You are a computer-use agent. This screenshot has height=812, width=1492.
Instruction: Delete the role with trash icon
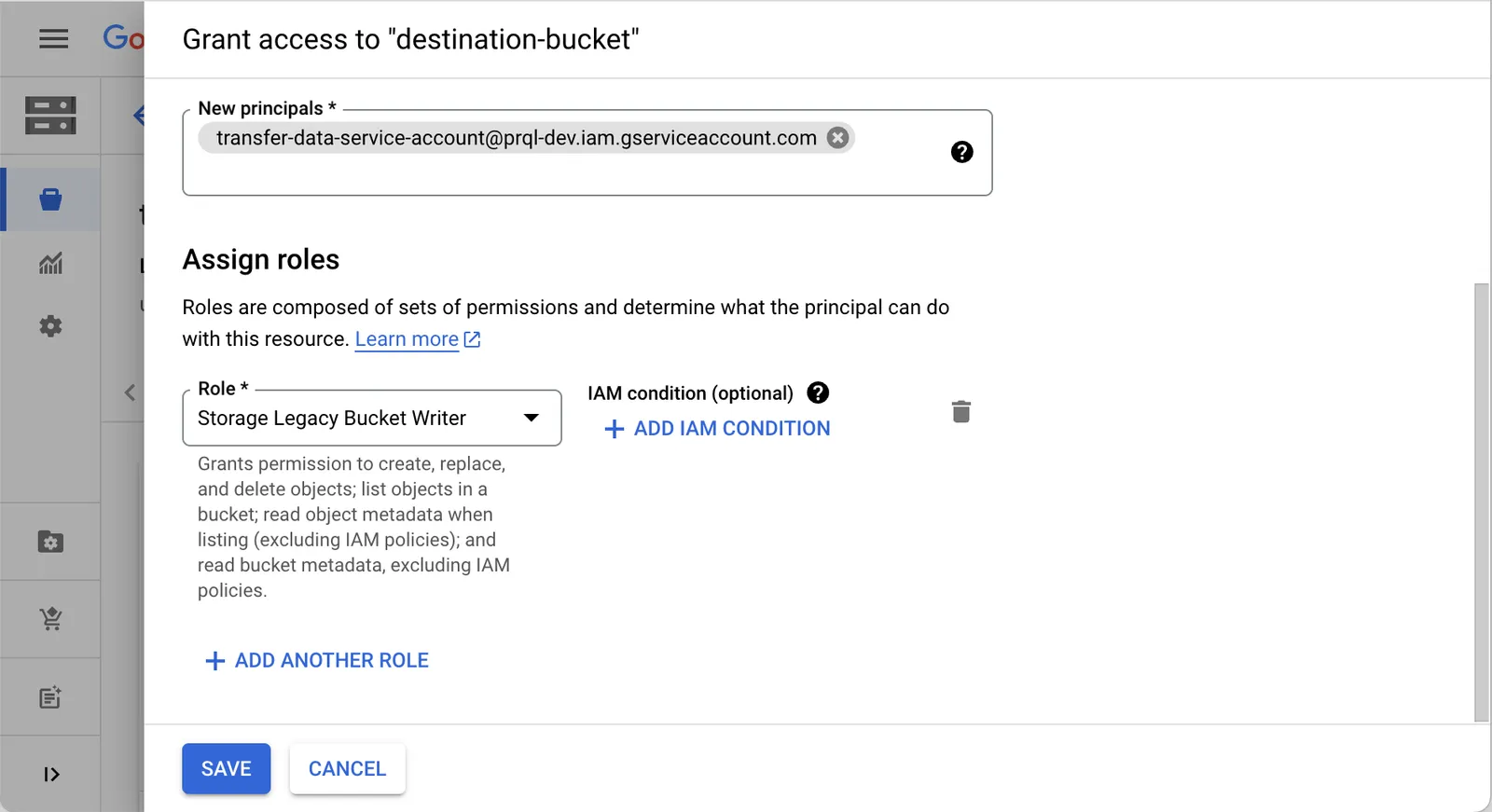pyautogui.click(x=961, y=411)
